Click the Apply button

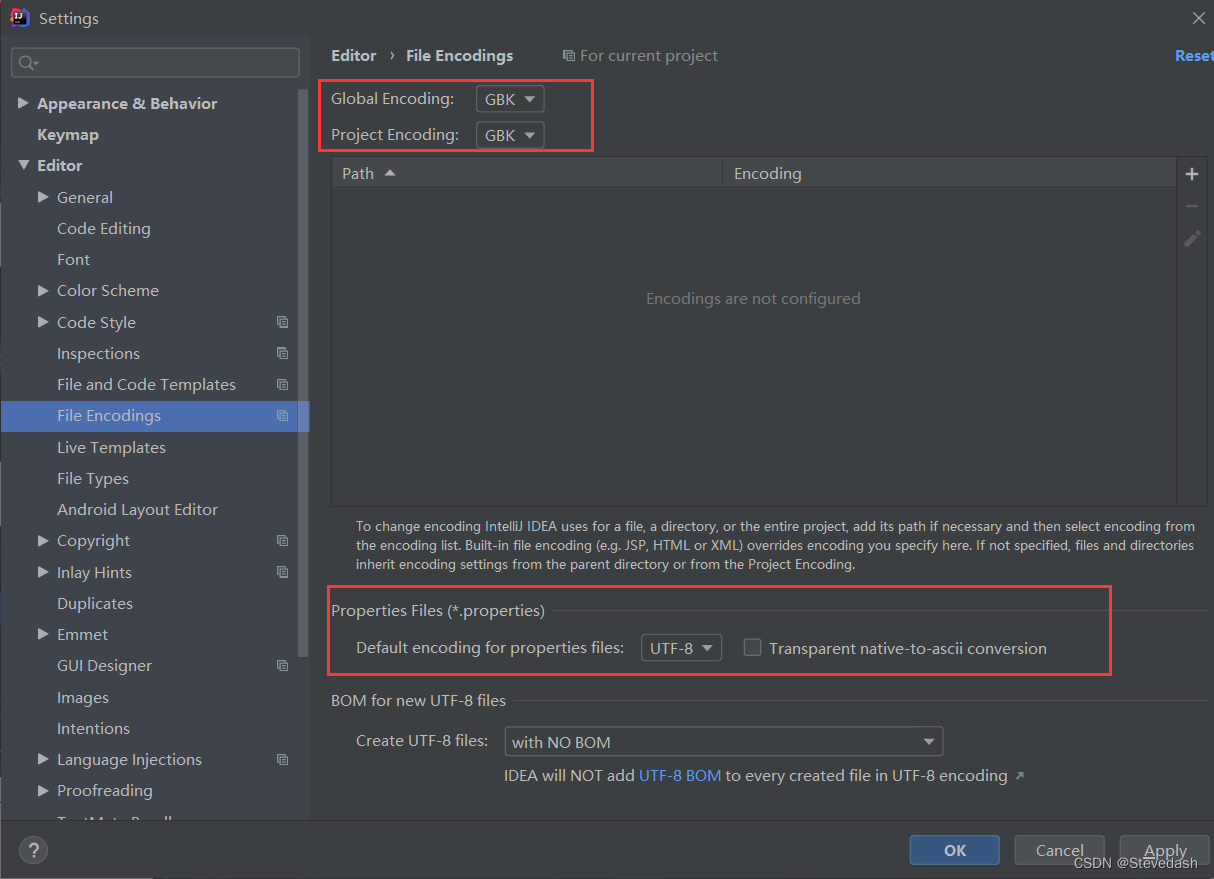1165,850
